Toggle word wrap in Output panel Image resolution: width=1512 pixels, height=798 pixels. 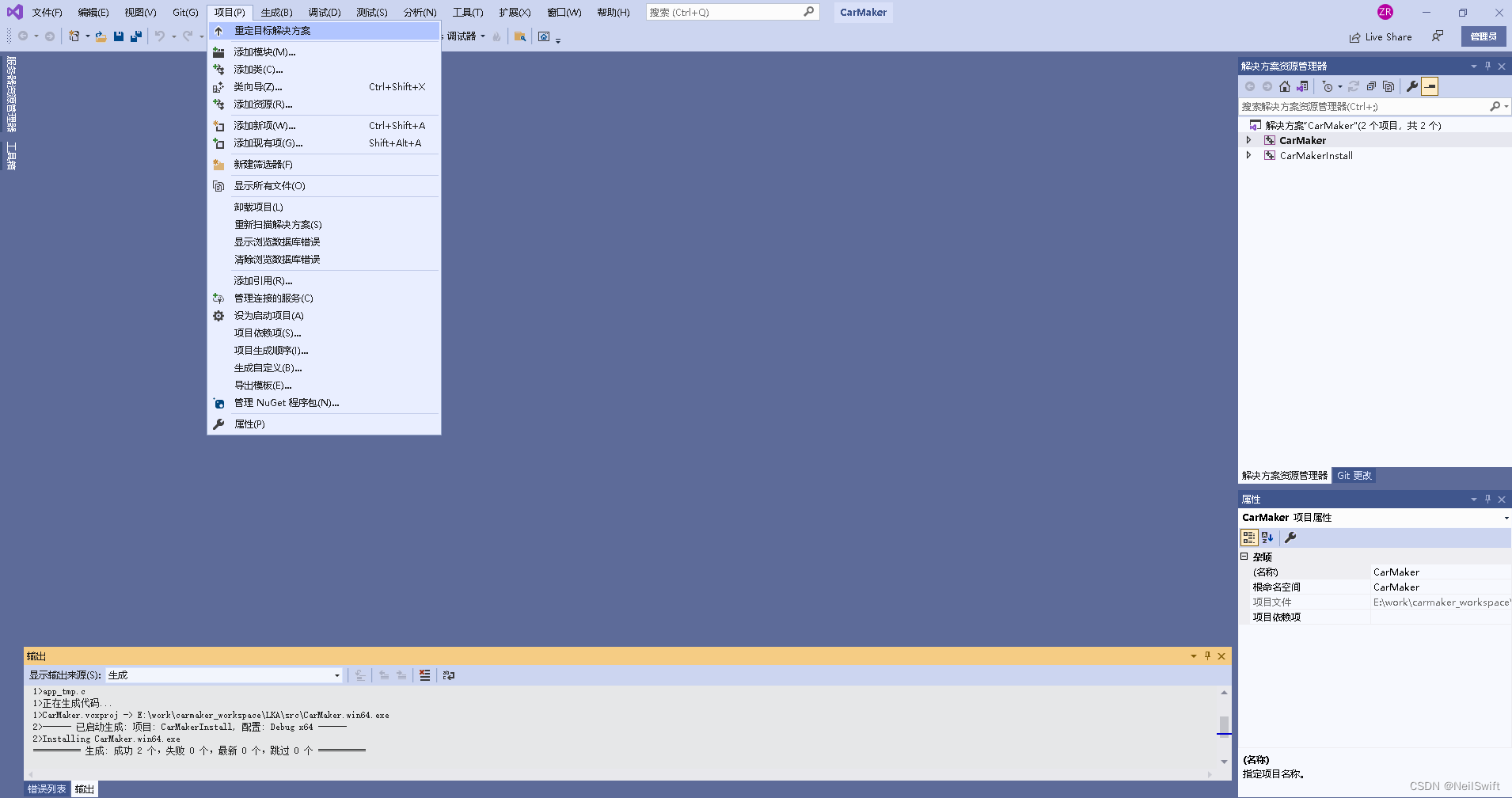(x=449, y=675)
